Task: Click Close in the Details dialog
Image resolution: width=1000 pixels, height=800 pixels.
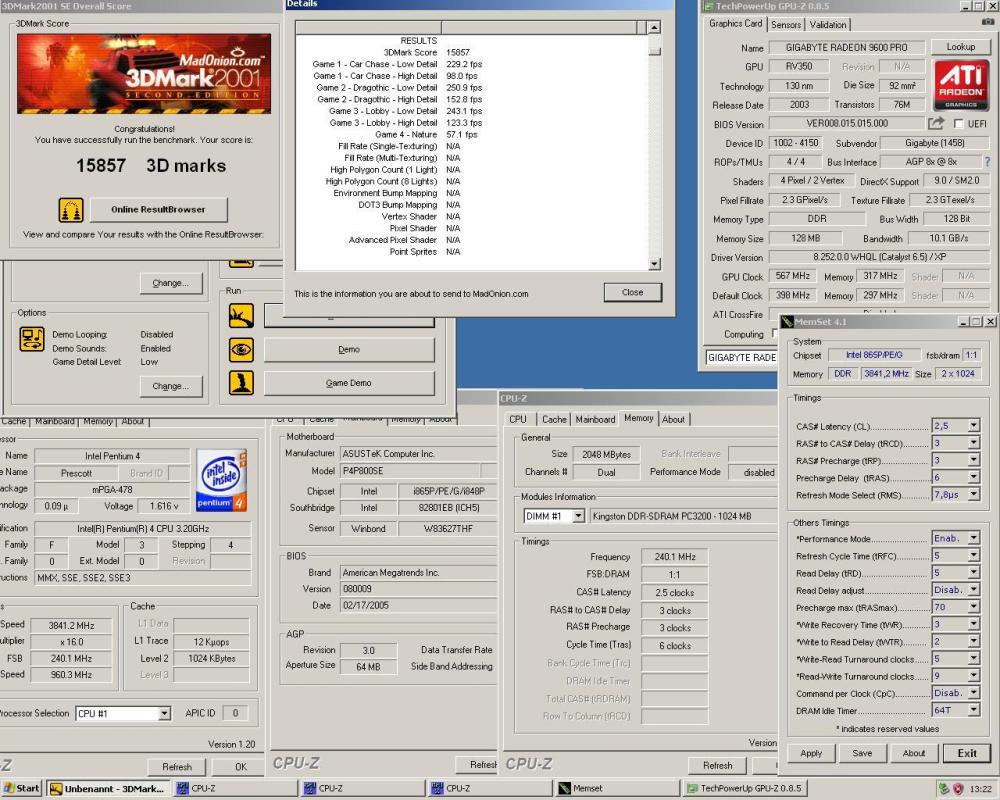Action: click(632, 292)
